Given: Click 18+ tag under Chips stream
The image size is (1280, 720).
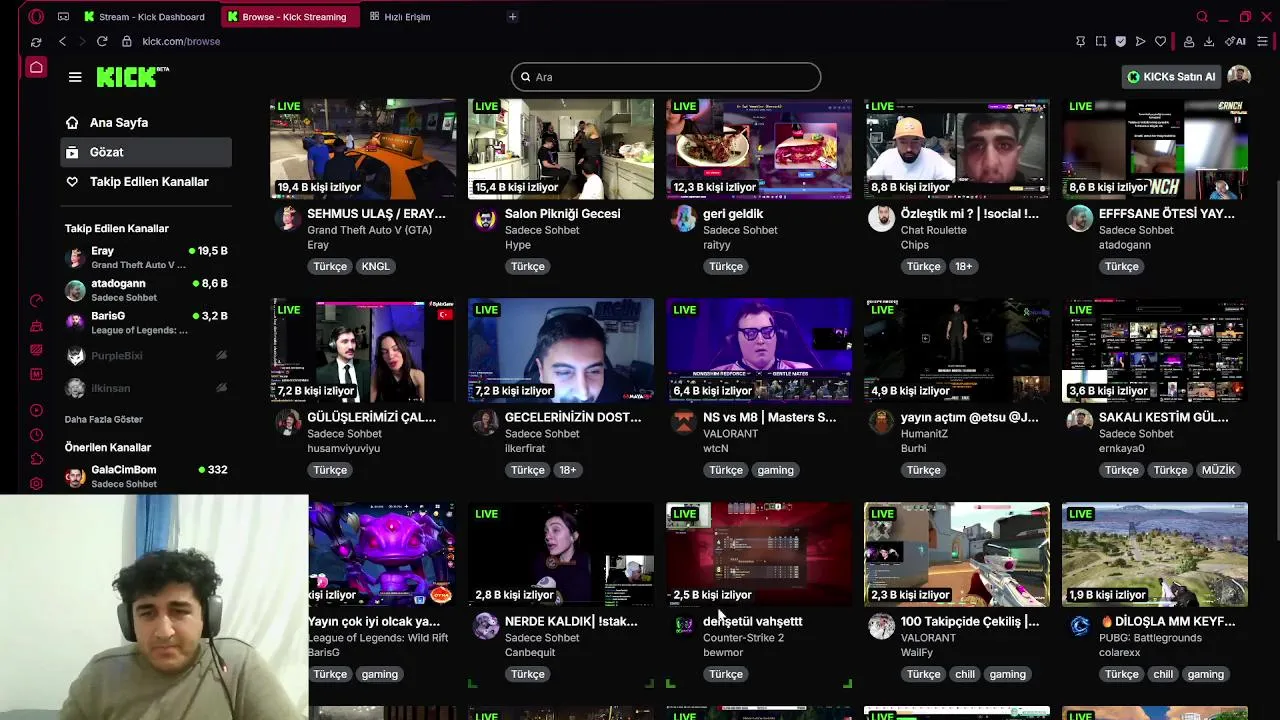Looking at the screenshot, I should [x=963, y=266].
